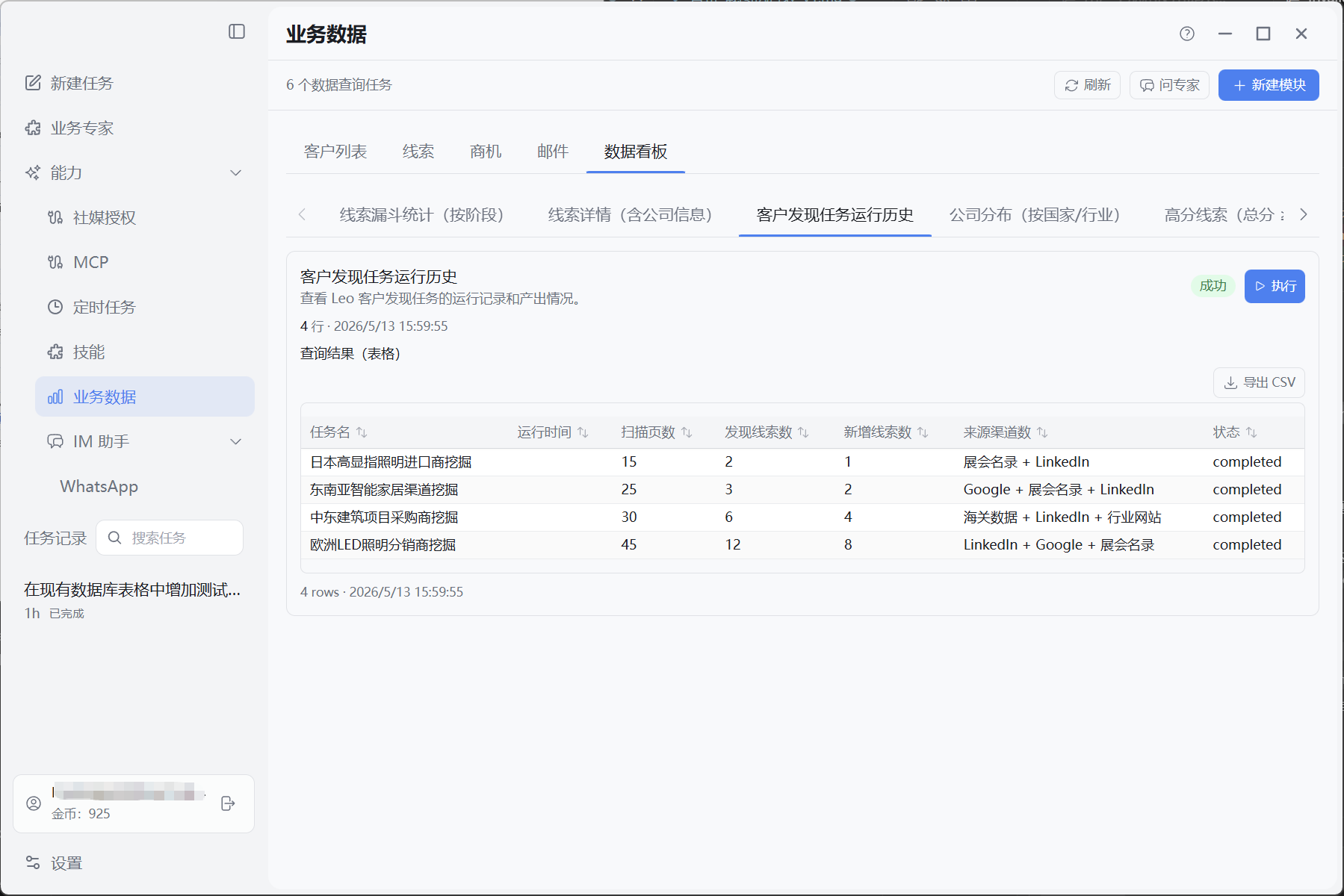The image size is (1344, 896).
Task: Click the 业务专家 puzzle icon
Action: coord(33,128)
